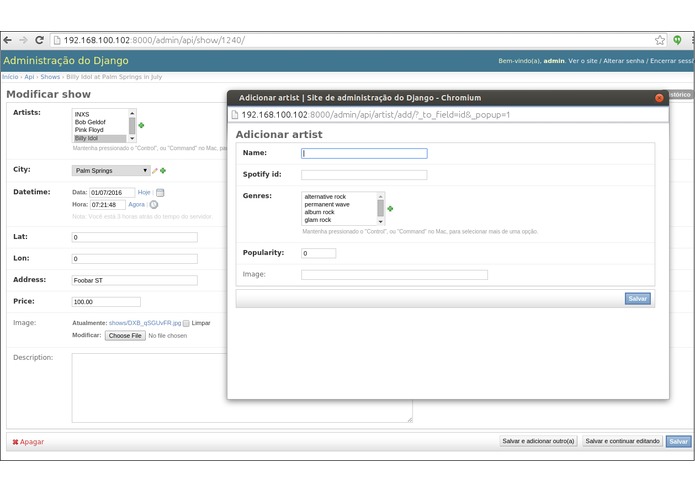This screenshot has height=494, width=695.
Task: Click the main page Salvar button
Action: tap(678, 441)
